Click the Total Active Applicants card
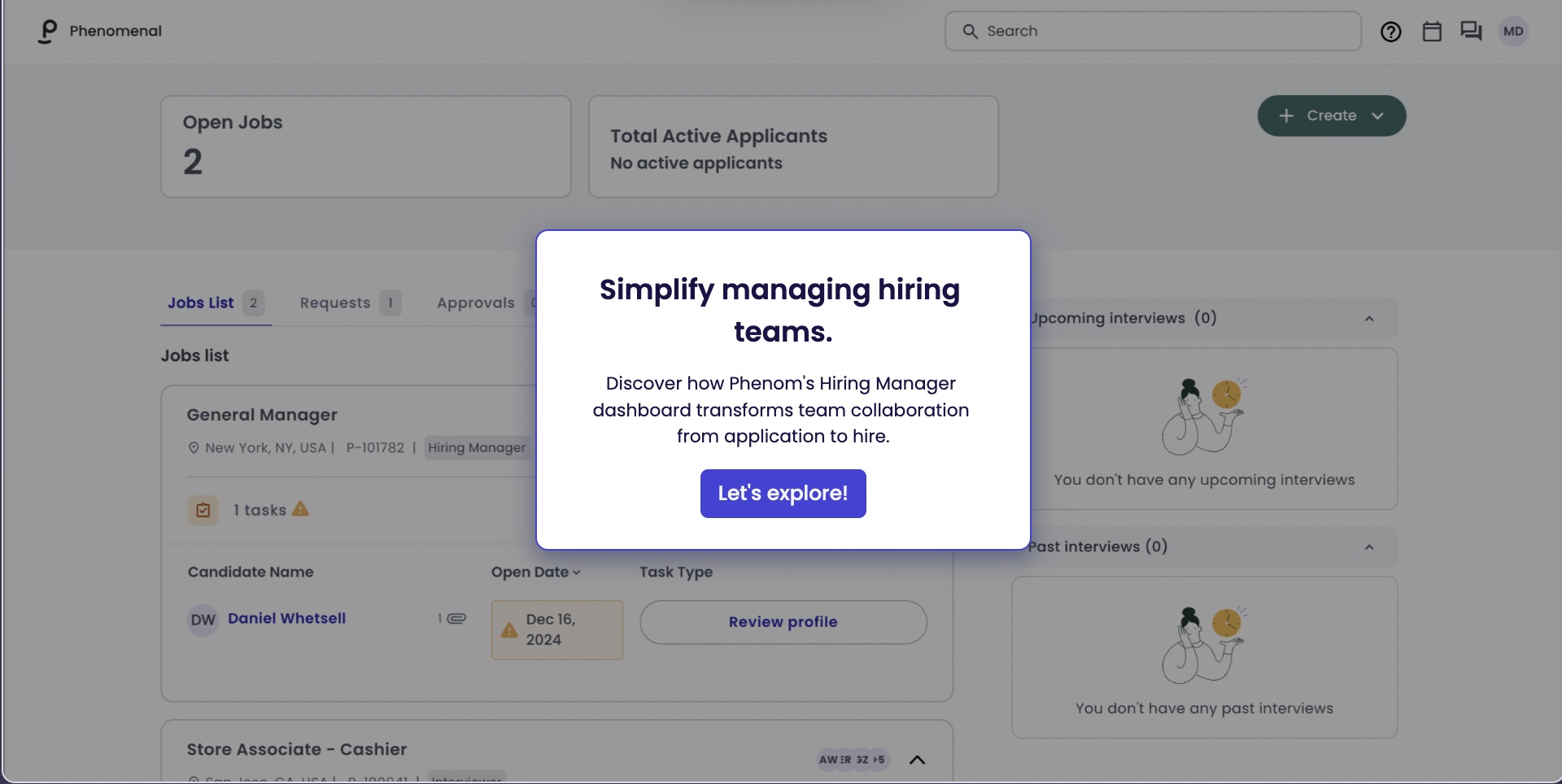This screenshot has height=784, width=1562. tap(793, 146)
